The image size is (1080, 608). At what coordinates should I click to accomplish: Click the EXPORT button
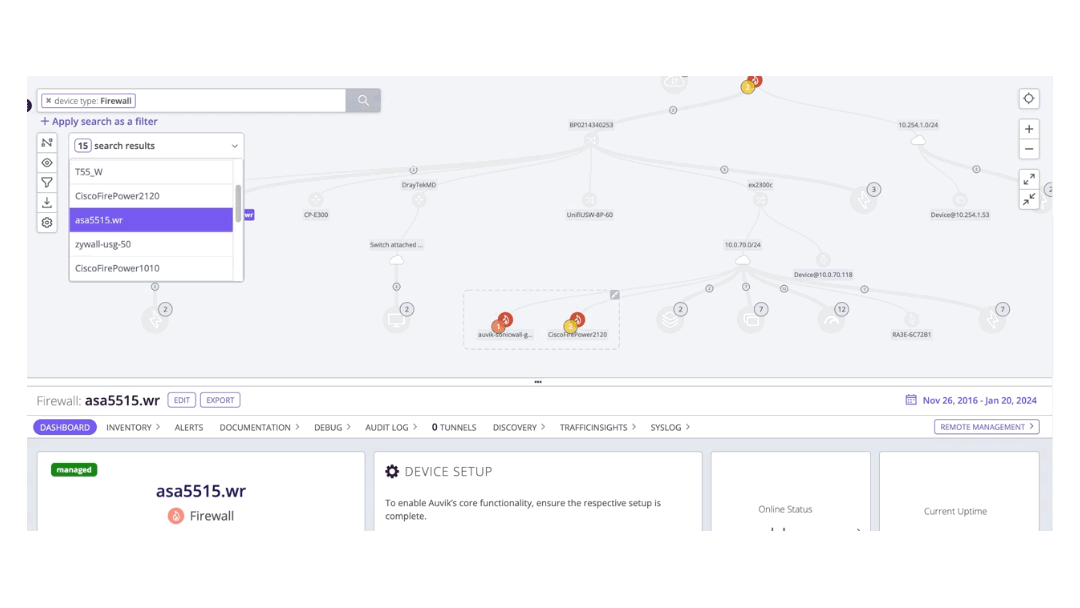point(220,400)
